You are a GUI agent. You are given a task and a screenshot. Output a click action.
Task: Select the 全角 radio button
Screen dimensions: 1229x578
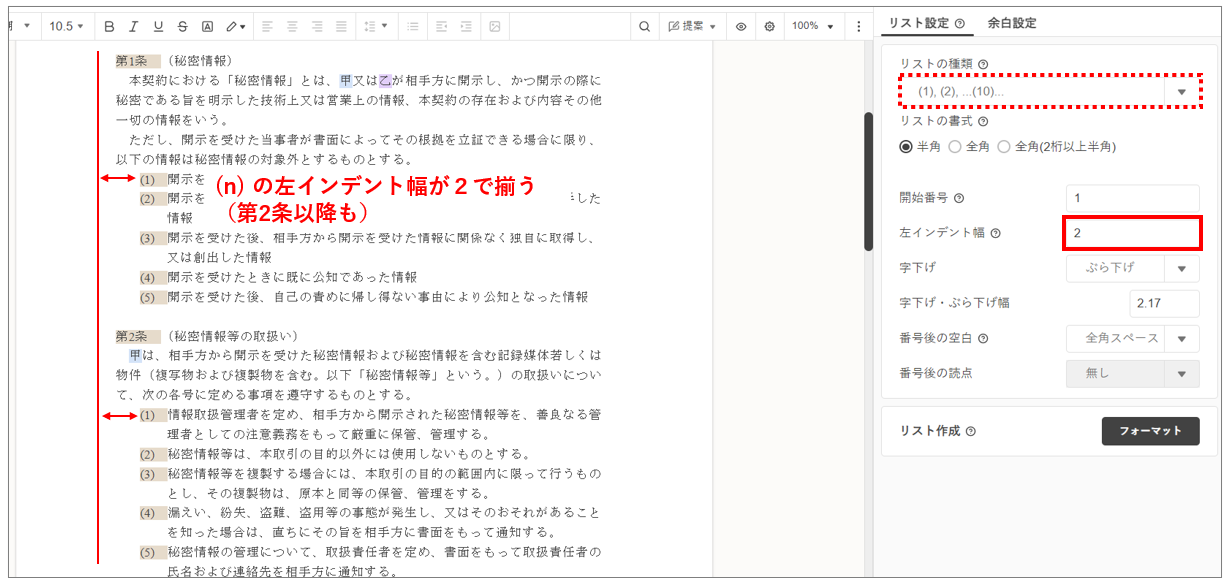(955, 146)
